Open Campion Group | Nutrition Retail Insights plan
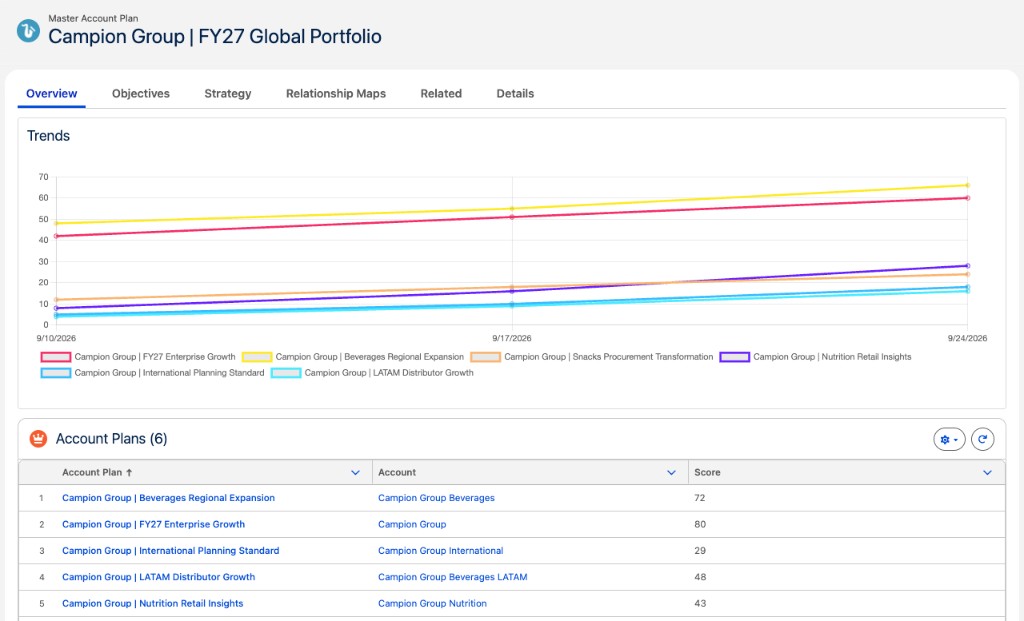This screenshot has width=1024, height=621. pos(153,603)
